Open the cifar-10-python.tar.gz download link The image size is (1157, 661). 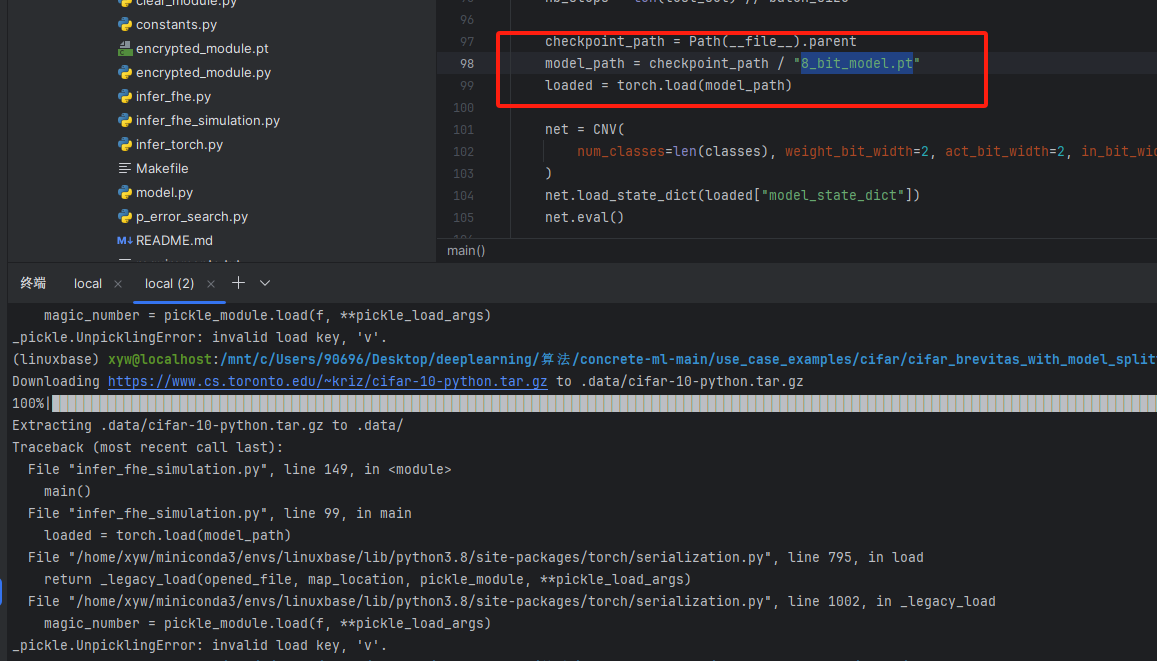329,381
